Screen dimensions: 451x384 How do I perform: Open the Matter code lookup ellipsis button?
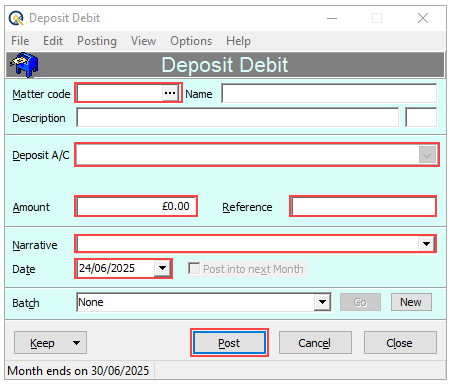coord(170,93)
